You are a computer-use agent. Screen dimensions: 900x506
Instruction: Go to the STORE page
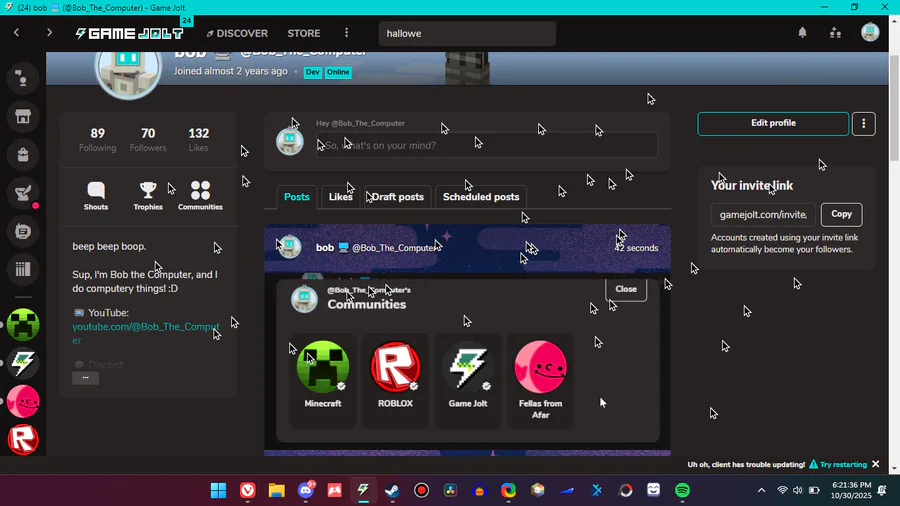coord(304,33)
